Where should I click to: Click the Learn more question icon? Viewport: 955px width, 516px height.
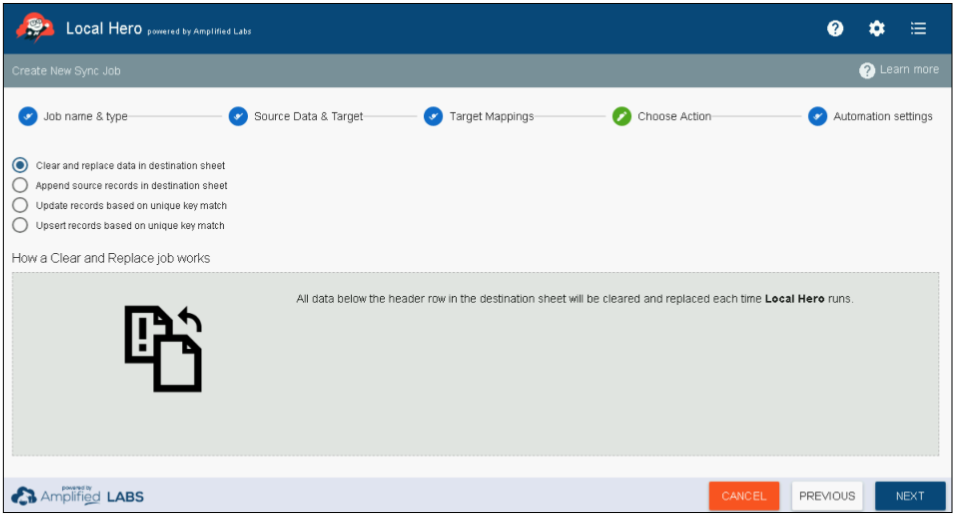pos(867,71)
